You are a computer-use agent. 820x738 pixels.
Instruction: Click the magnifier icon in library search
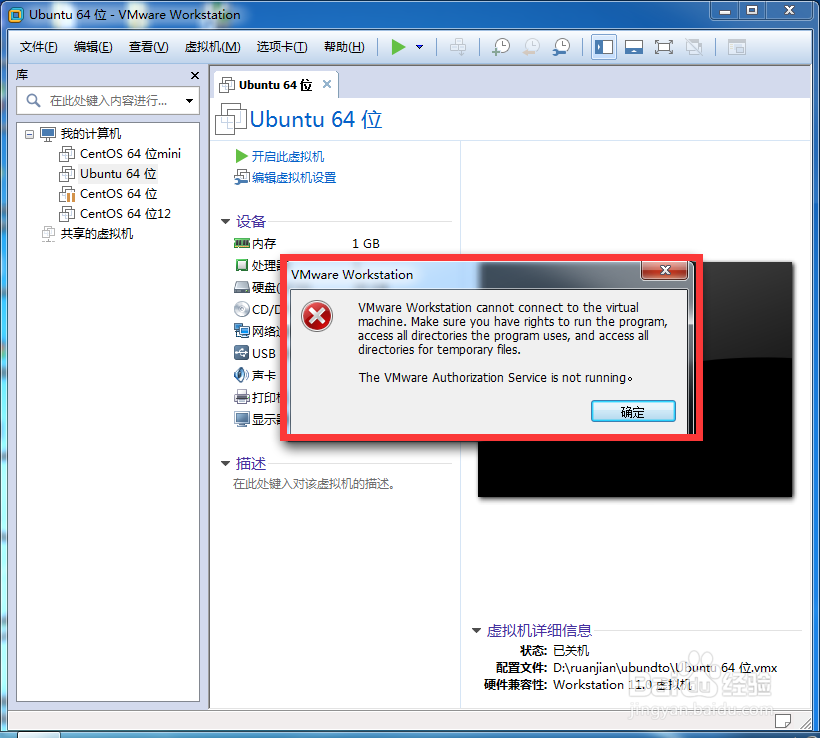[33, 100]
